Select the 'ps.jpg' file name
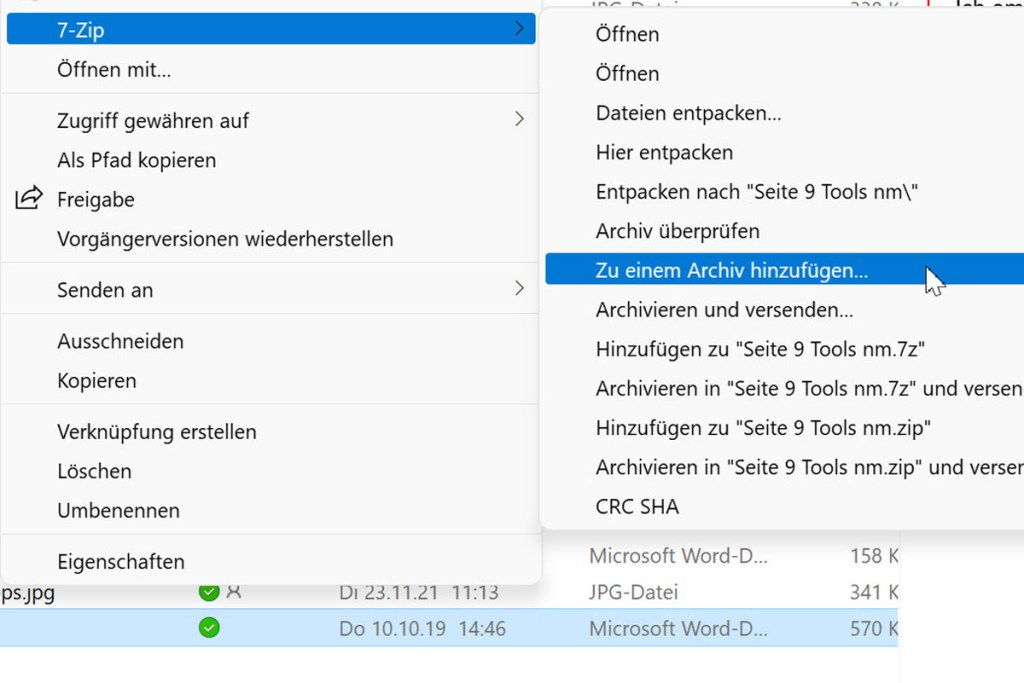Screen dimensions: 1024x683 click(x=27, y=594)
